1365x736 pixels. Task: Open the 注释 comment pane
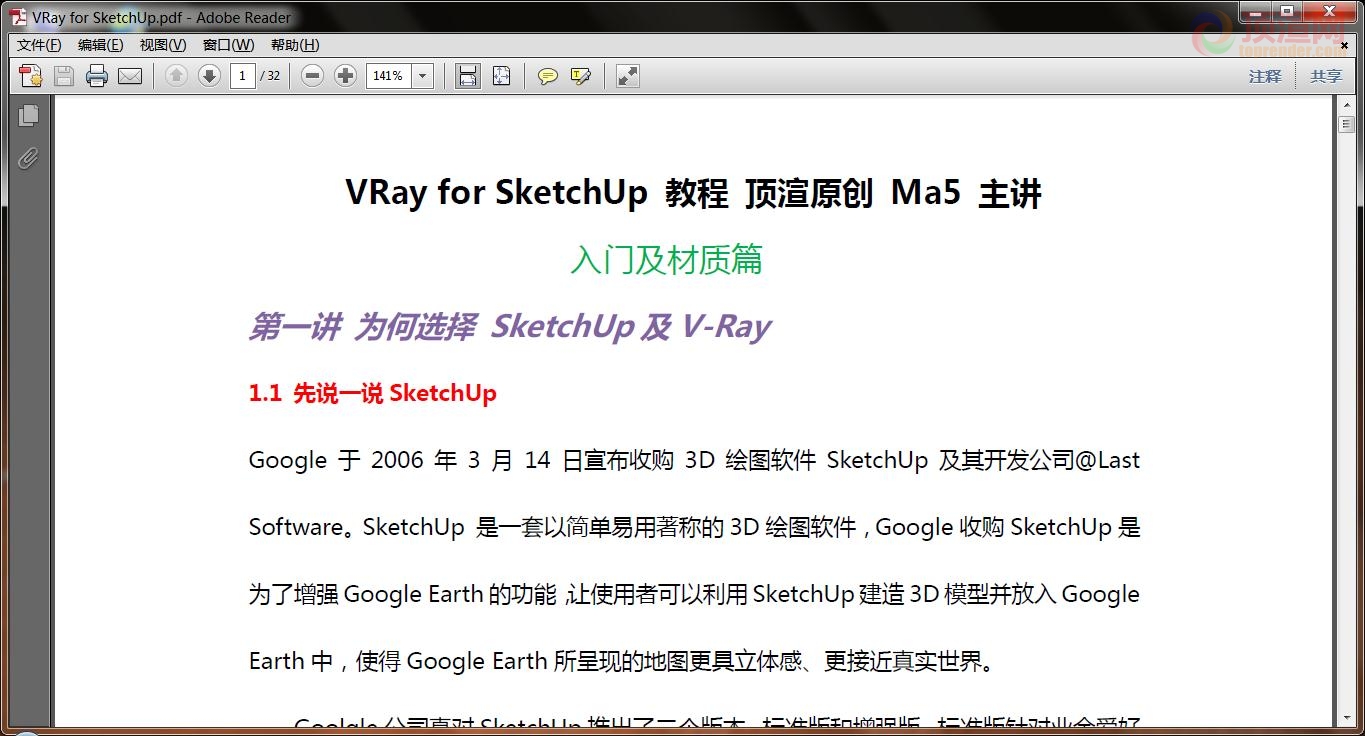pos(1265,76)
